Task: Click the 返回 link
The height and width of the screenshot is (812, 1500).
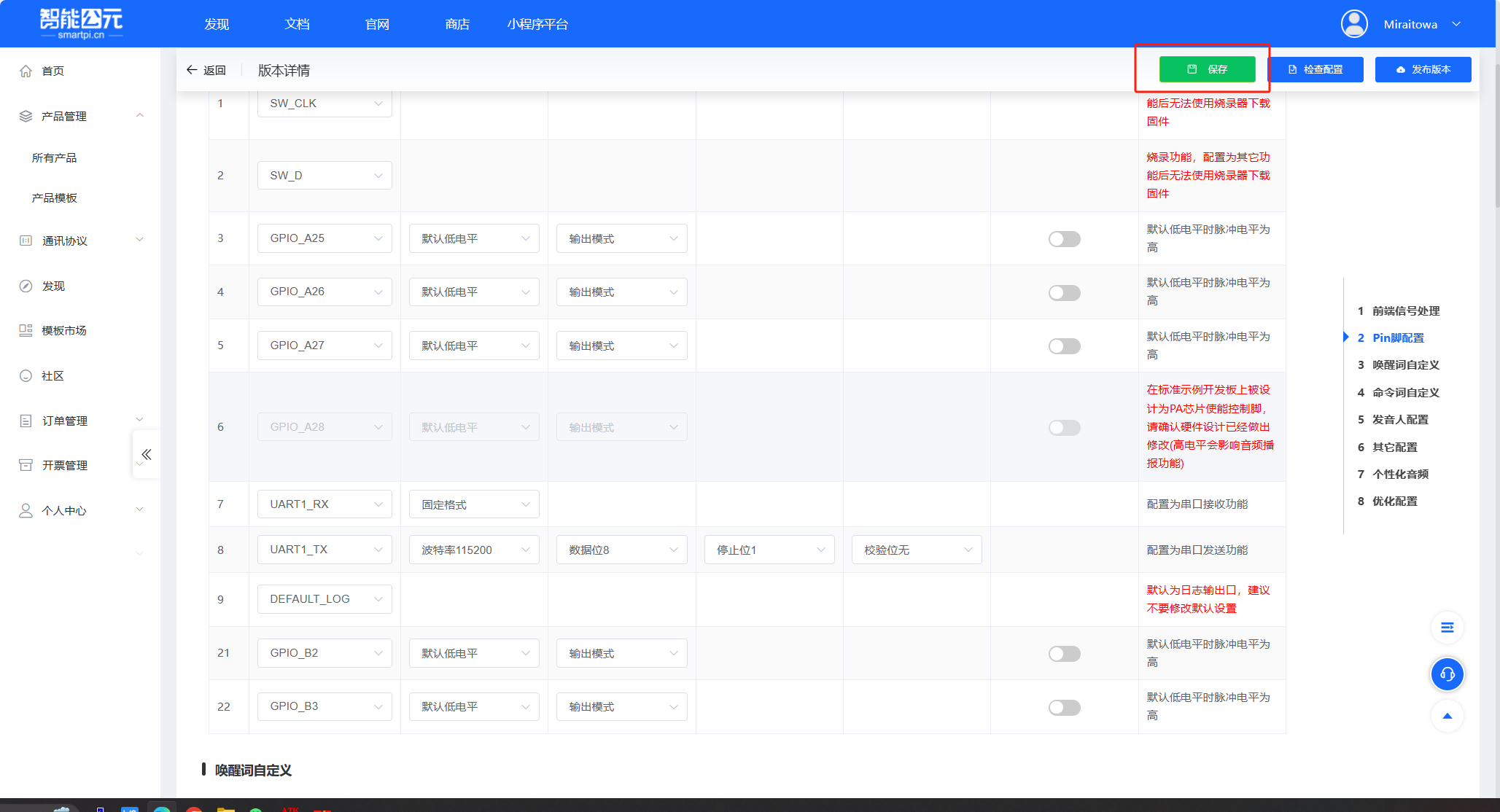Action: (x=214, y=70)
